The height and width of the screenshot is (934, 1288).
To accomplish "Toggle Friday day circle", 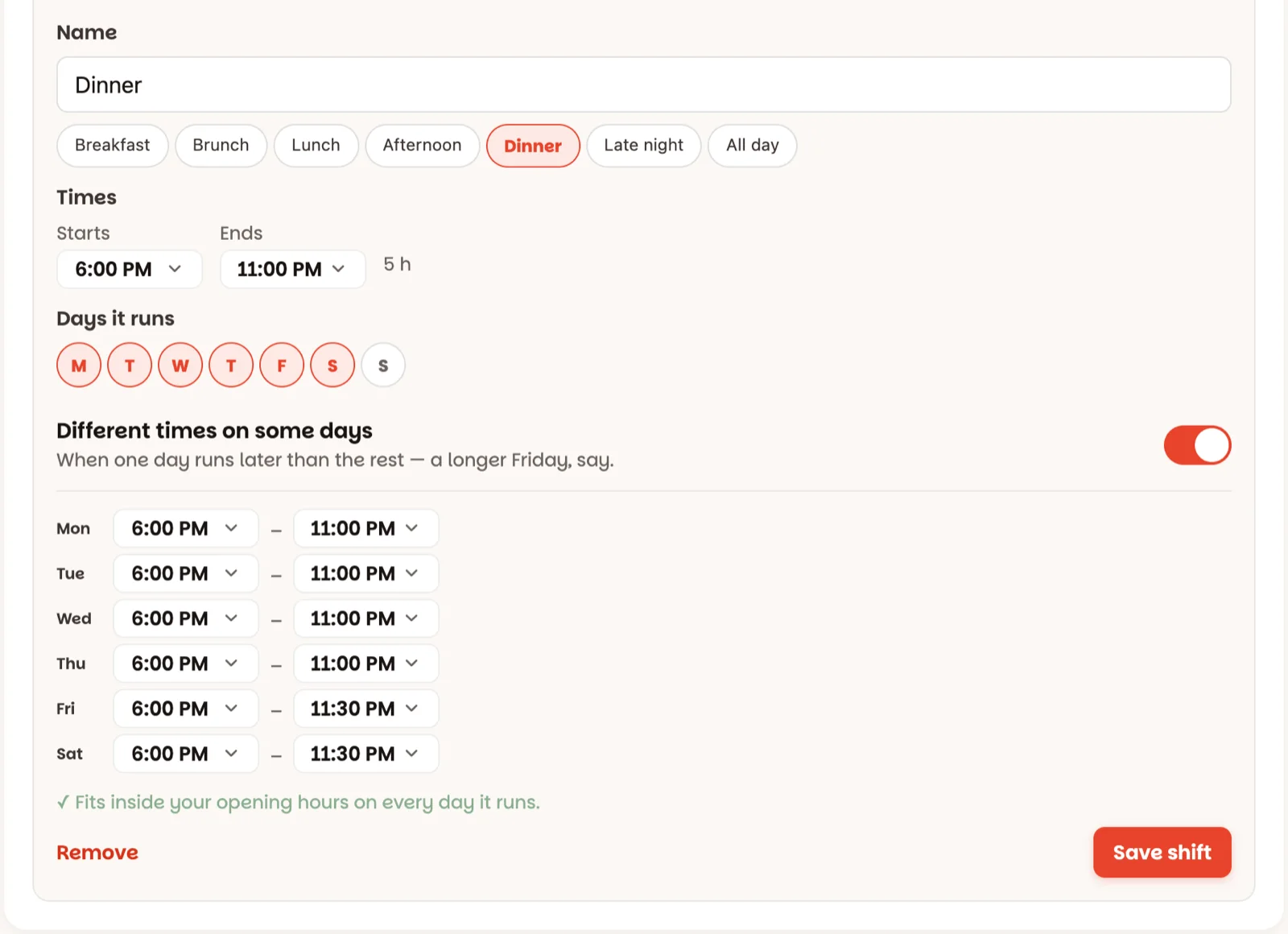I will click(x=282, y=366).
